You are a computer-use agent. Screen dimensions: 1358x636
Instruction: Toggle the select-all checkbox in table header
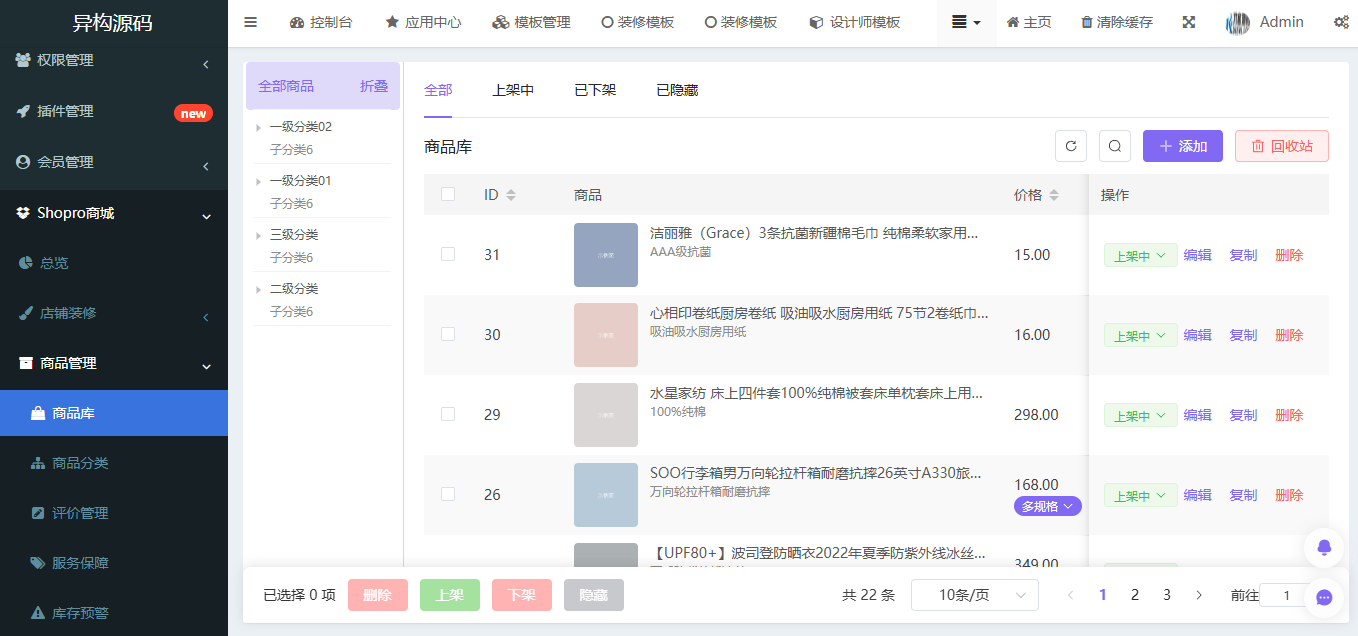point(448,194)
